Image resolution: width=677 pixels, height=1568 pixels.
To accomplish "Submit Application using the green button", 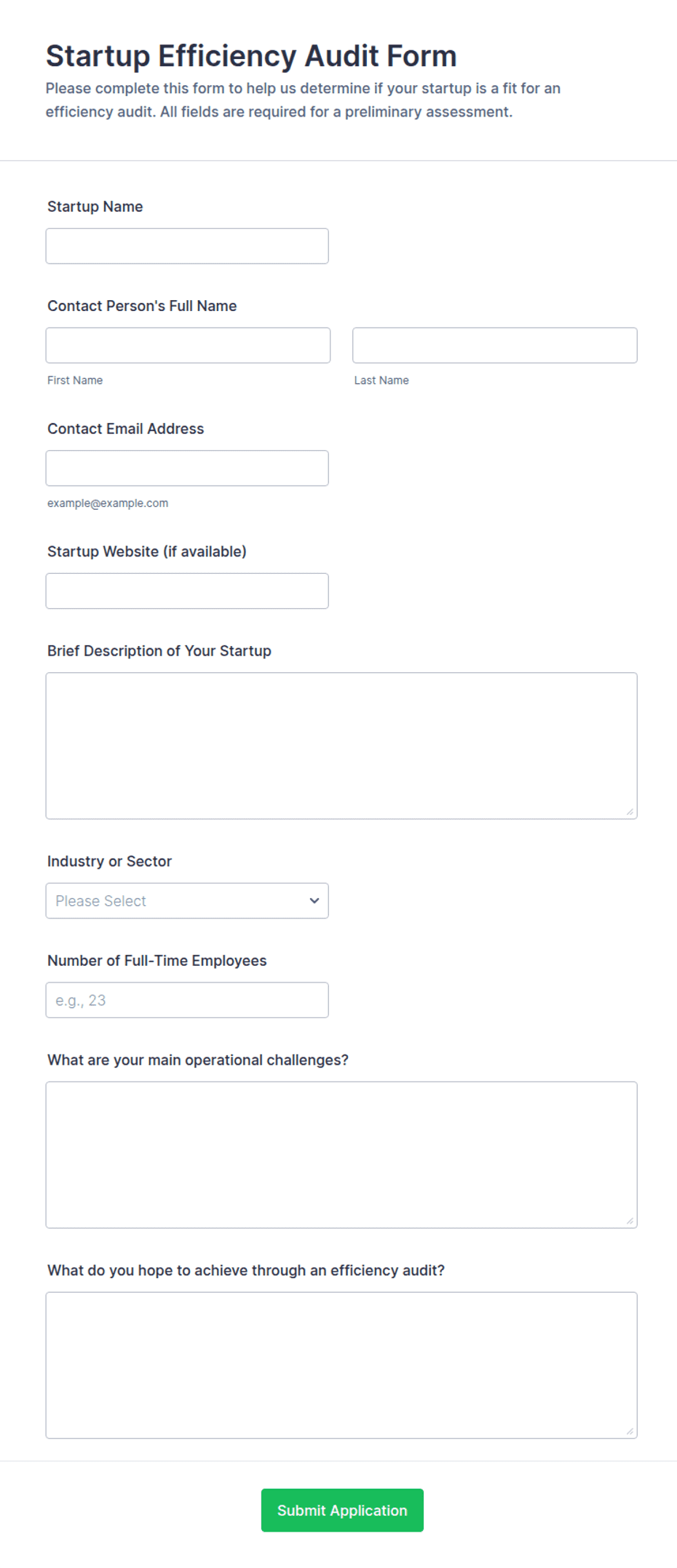I will [342, 1510].
